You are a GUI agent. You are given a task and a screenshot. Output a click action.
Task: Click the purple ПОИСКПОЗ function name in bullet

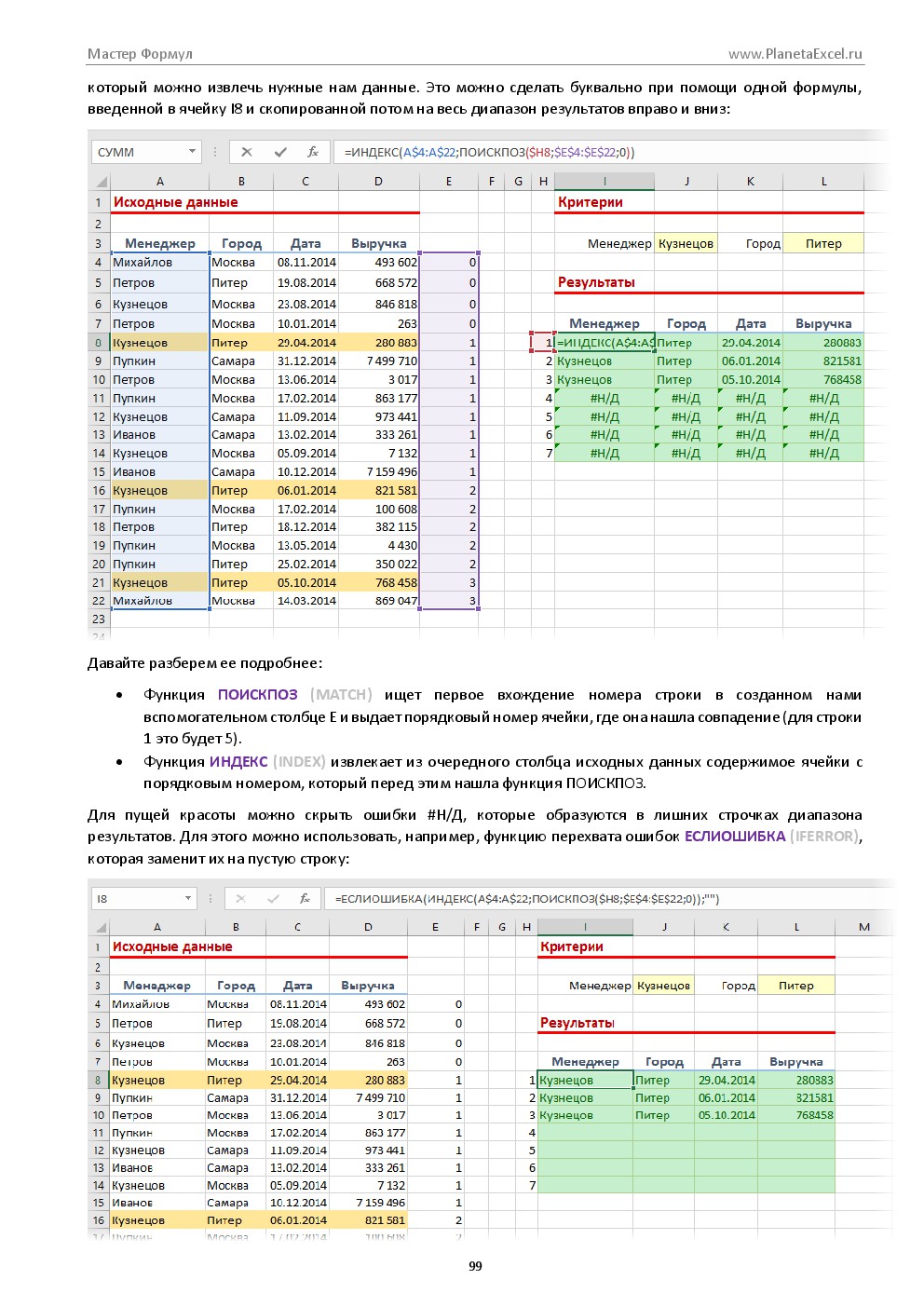[x=258, y=695]
